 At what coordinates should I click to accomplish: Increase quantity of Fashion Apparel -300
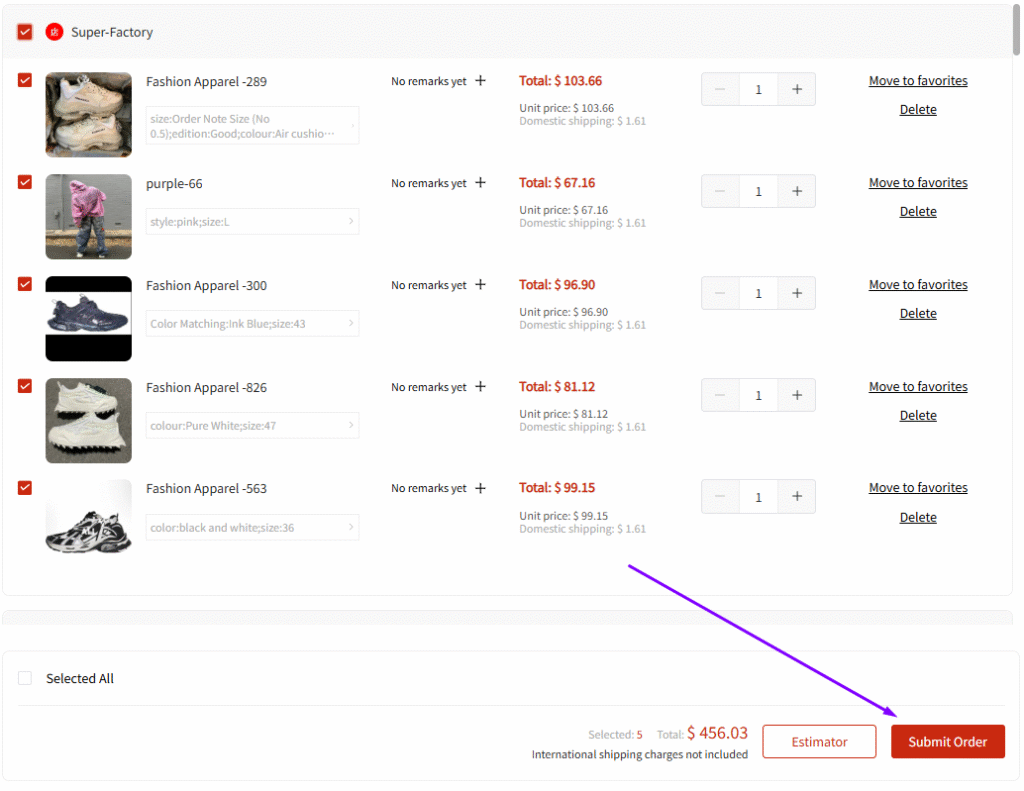coord(797,293)
